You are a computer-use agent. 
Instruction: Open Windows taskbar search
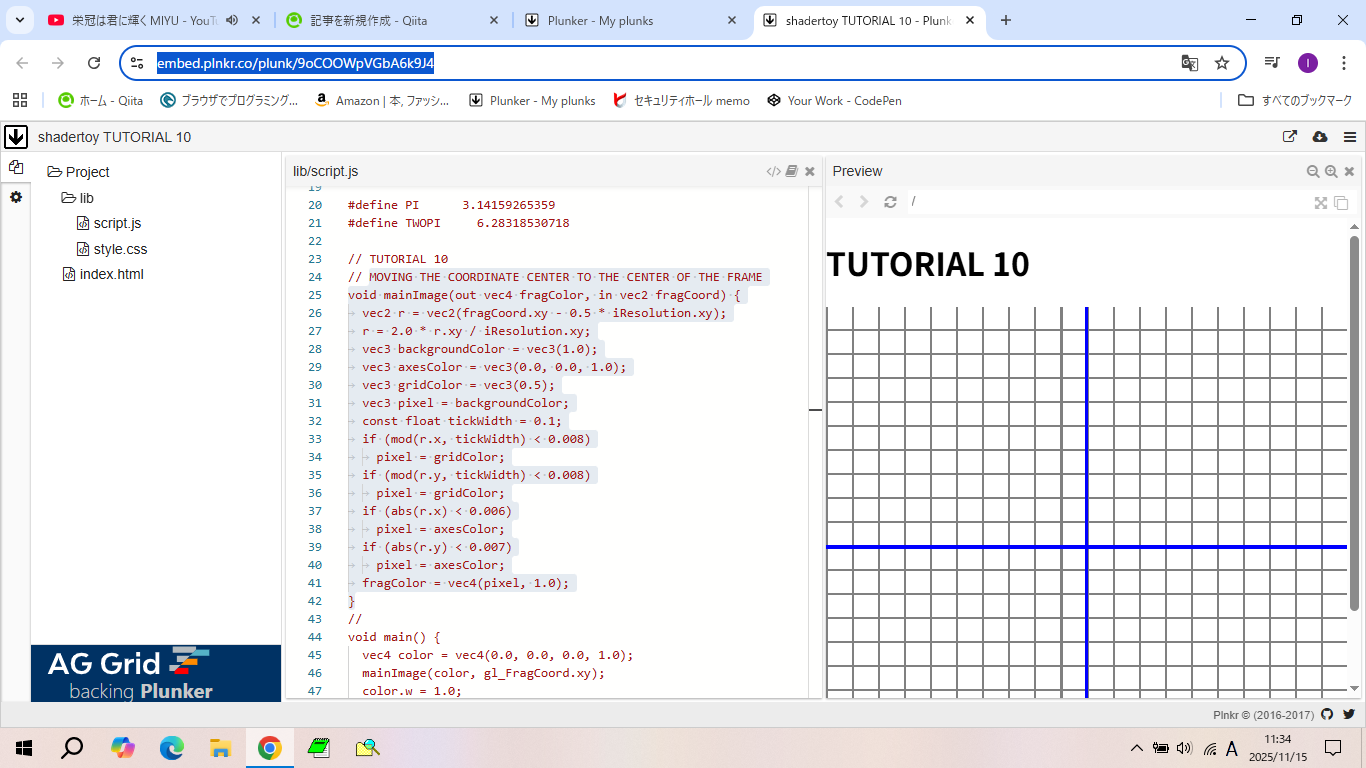click(73, 747)
